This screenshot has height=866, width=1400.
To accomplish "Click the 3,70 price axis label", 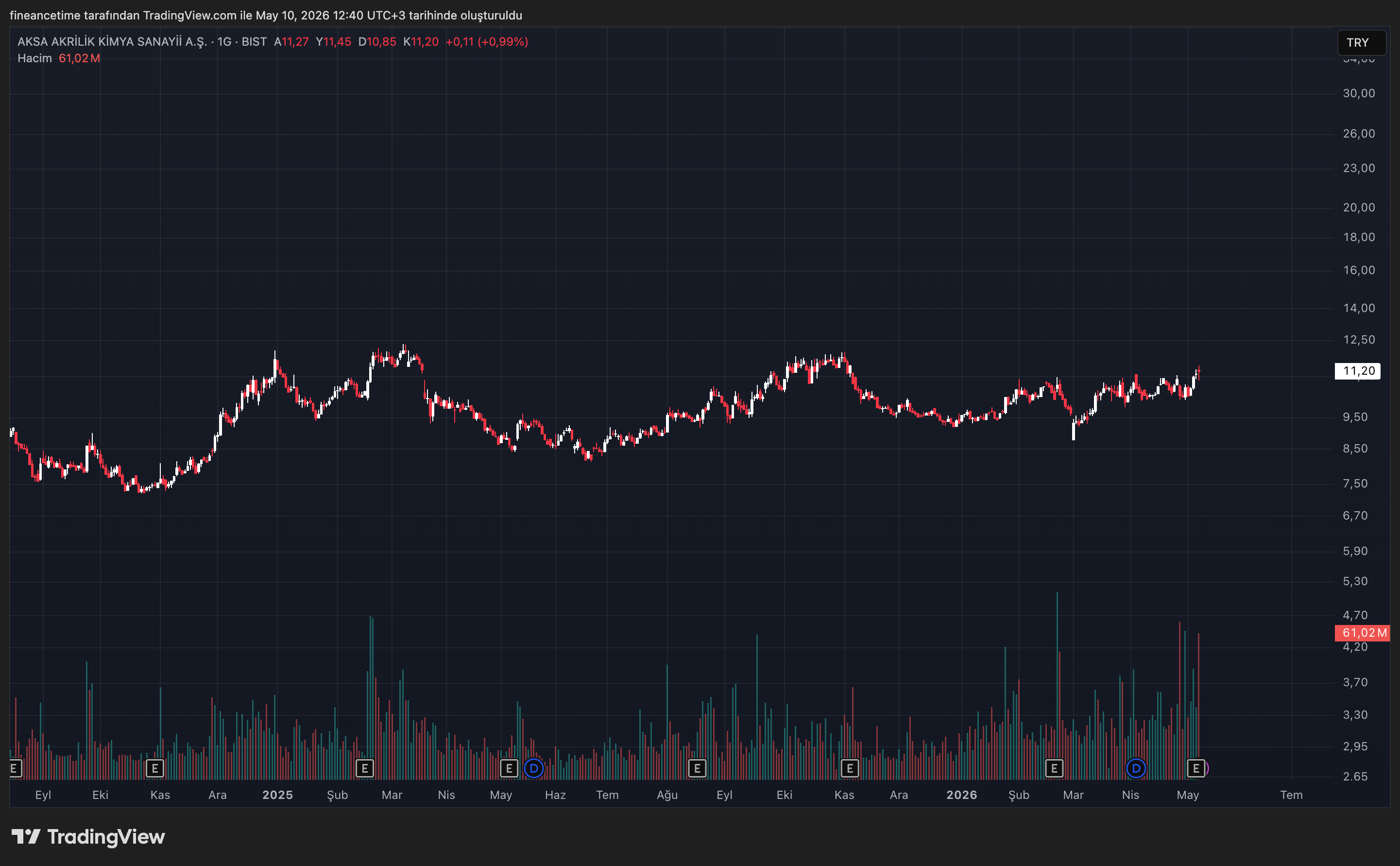I will [x=1355, y=682].
